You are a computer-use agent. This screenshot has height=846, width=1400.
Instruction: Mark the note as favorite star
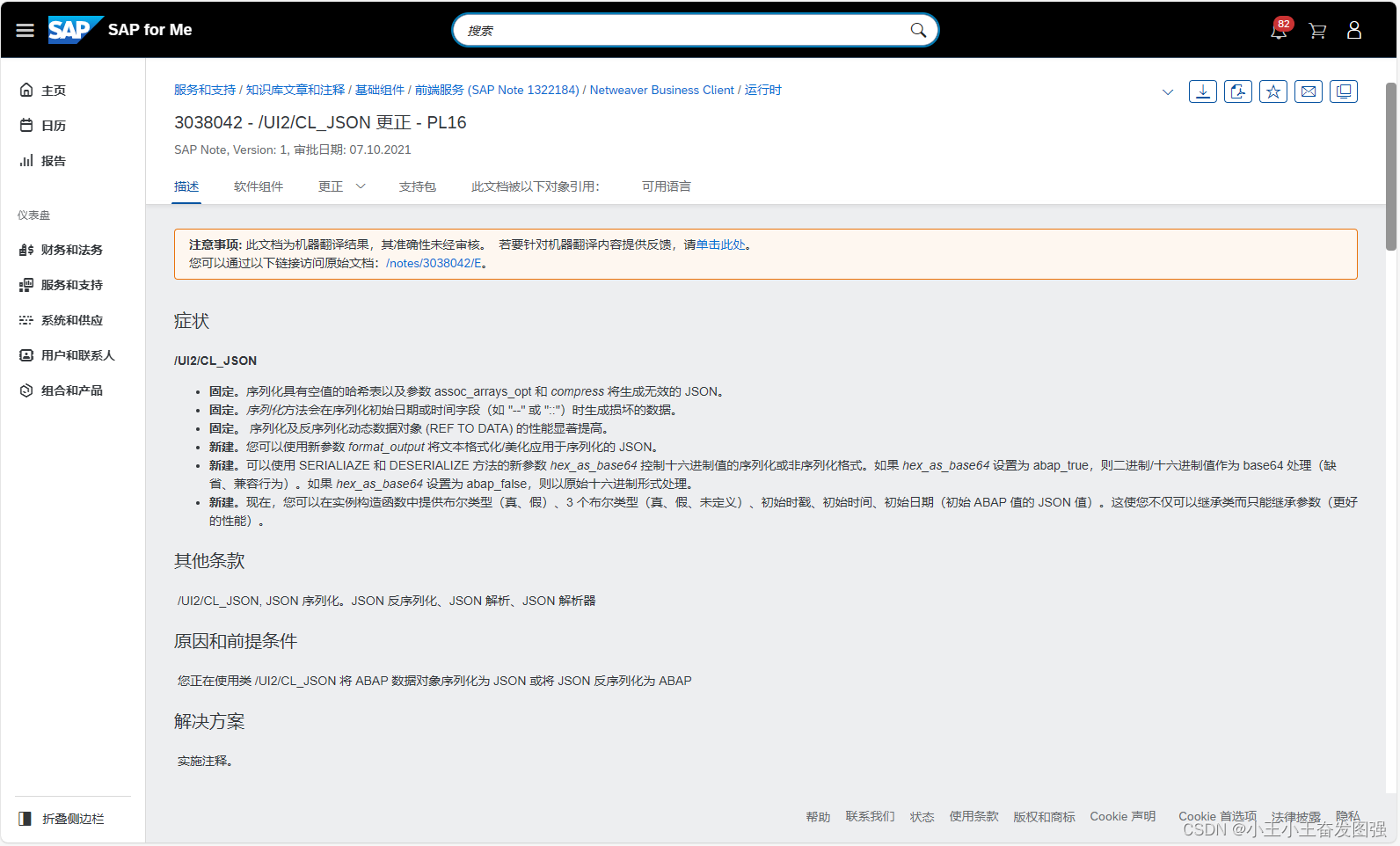click(x=1273, y=91)
